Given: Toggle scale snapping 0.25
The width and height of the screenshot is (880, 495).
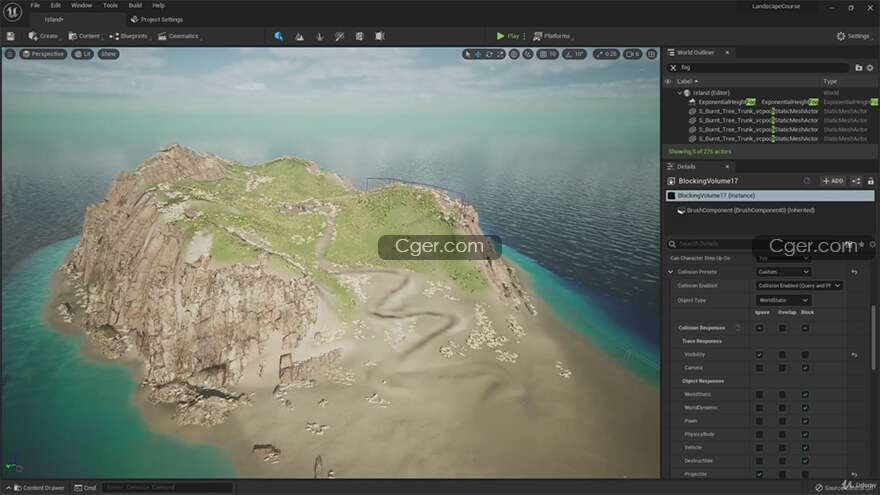Looking at the screenshot, I should 606,54.
